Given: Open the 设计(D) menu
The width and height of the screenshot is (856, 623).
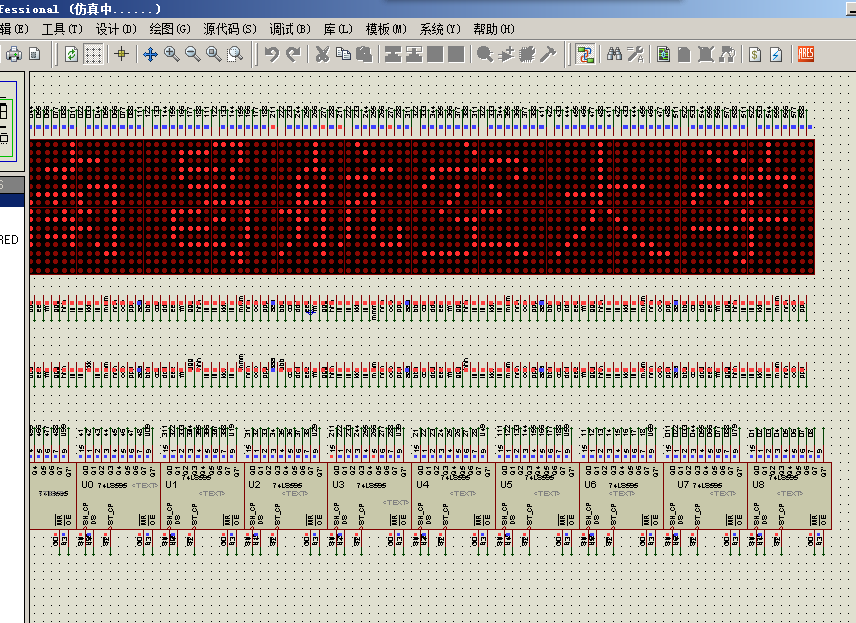Looking at the screenshot, I should (x=116, y=29).
